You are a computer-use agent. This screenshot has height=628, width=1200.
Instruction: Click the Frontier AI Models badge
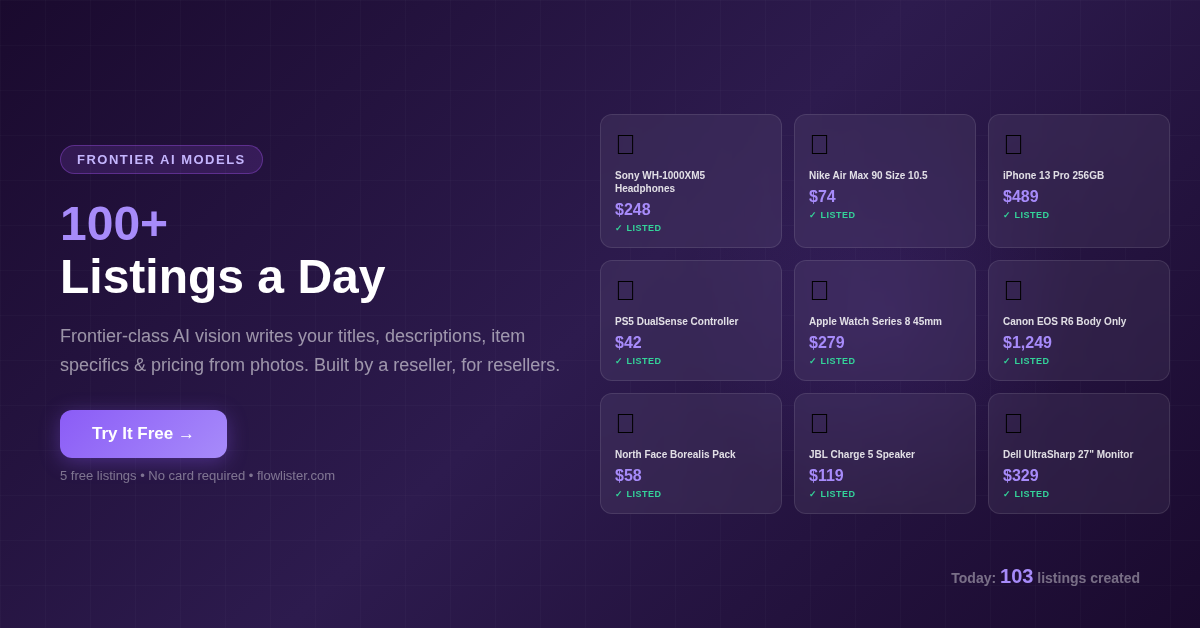pyautogui.click(x=161, y=159)
